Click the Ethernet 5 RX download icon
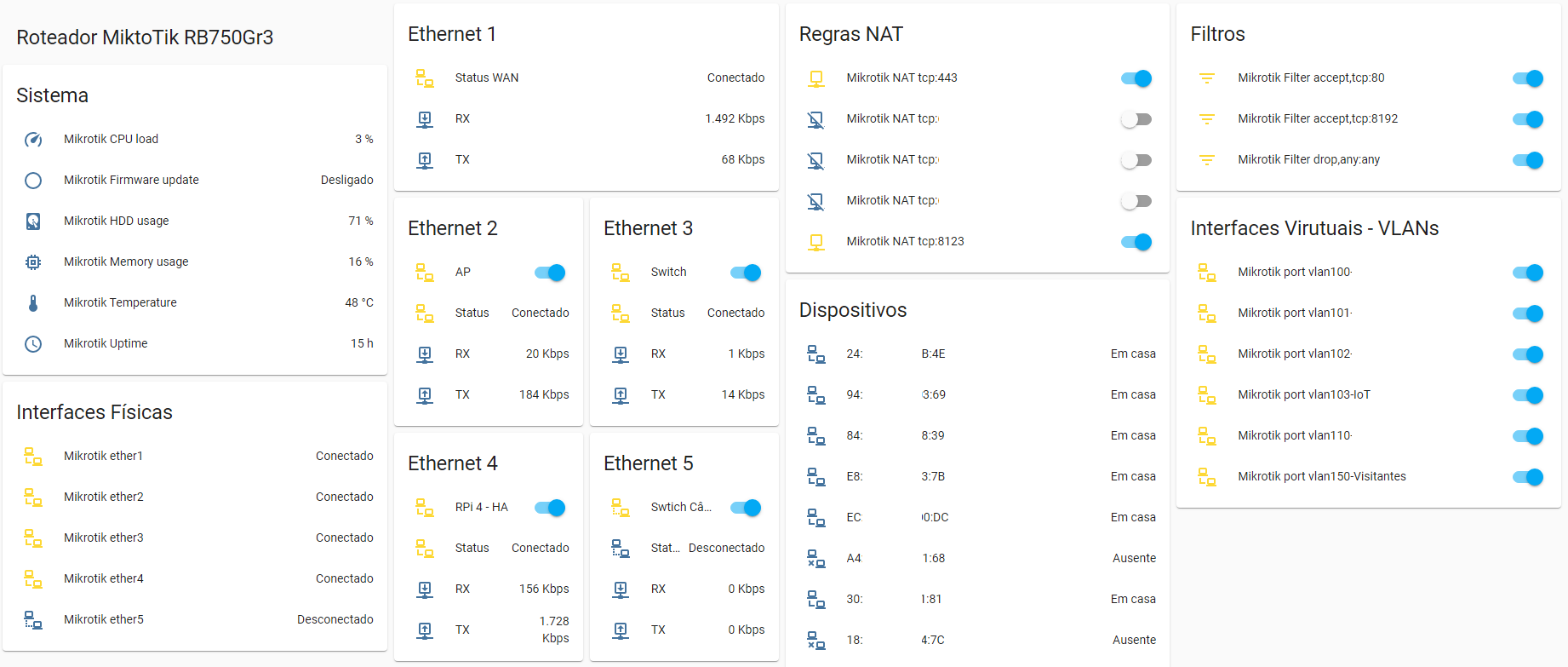 (x=621, y=589)
